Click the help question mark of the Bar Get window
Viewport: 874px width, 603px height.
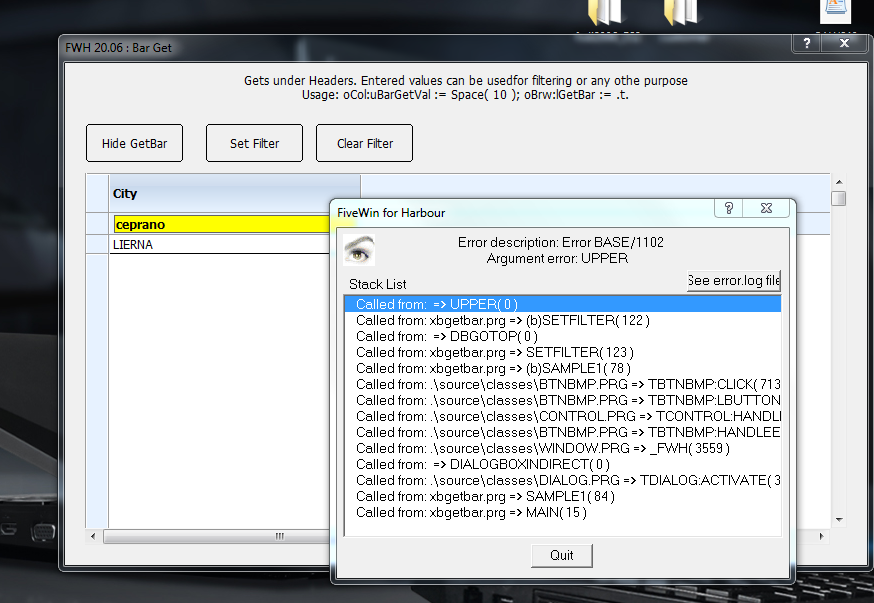807,43
